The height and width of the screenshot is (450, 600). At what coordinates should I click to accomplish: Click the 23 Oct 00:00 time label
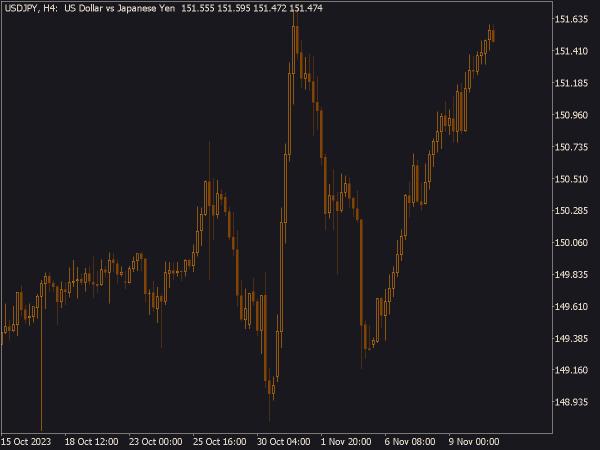coord(155,442)
